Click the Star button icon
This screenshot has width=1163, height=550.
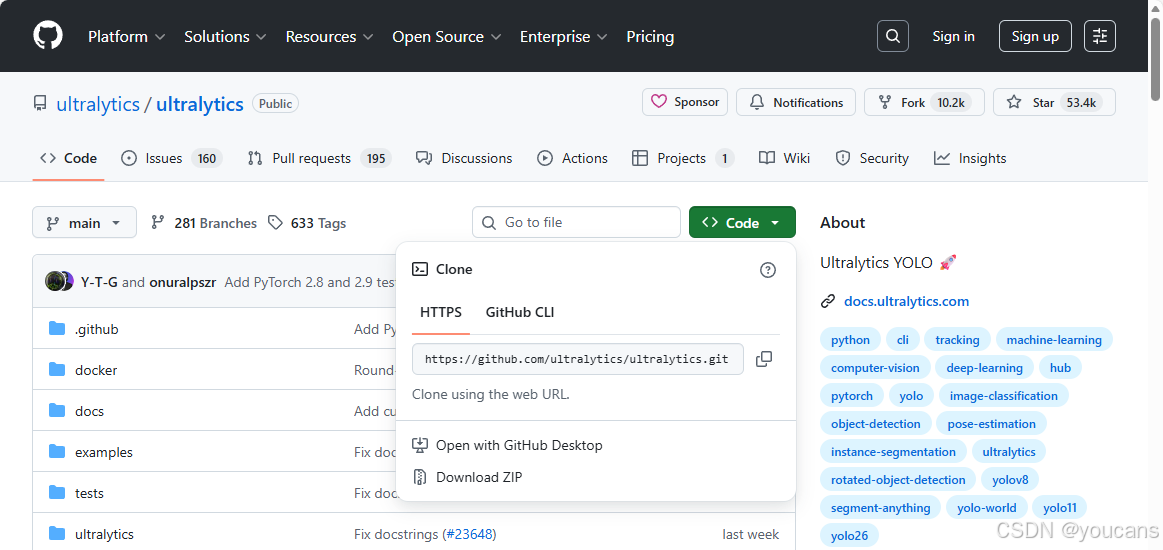(x=1014, y=102)
